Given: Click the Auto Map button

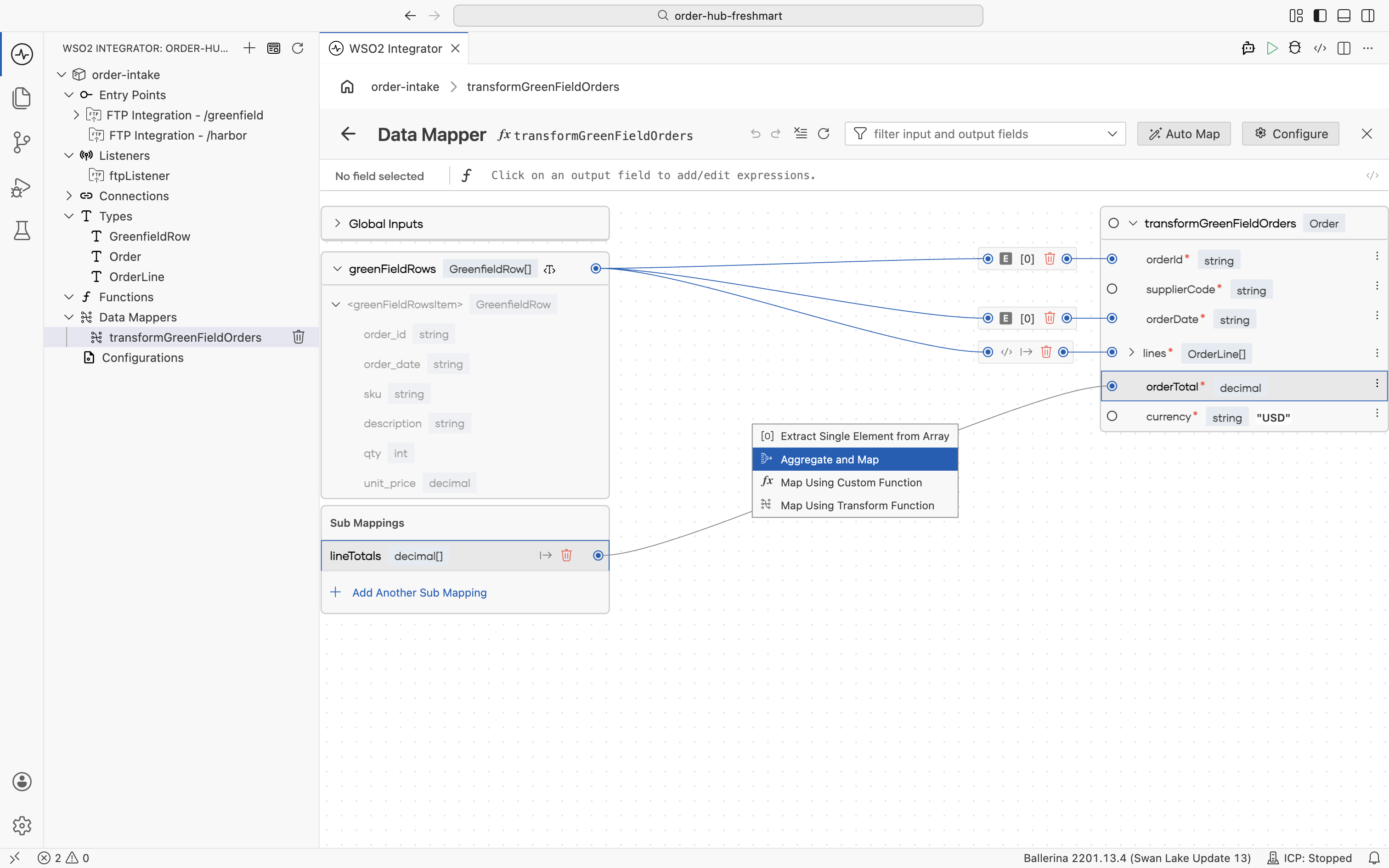Looking at the screenshot, I should 1184,134.
